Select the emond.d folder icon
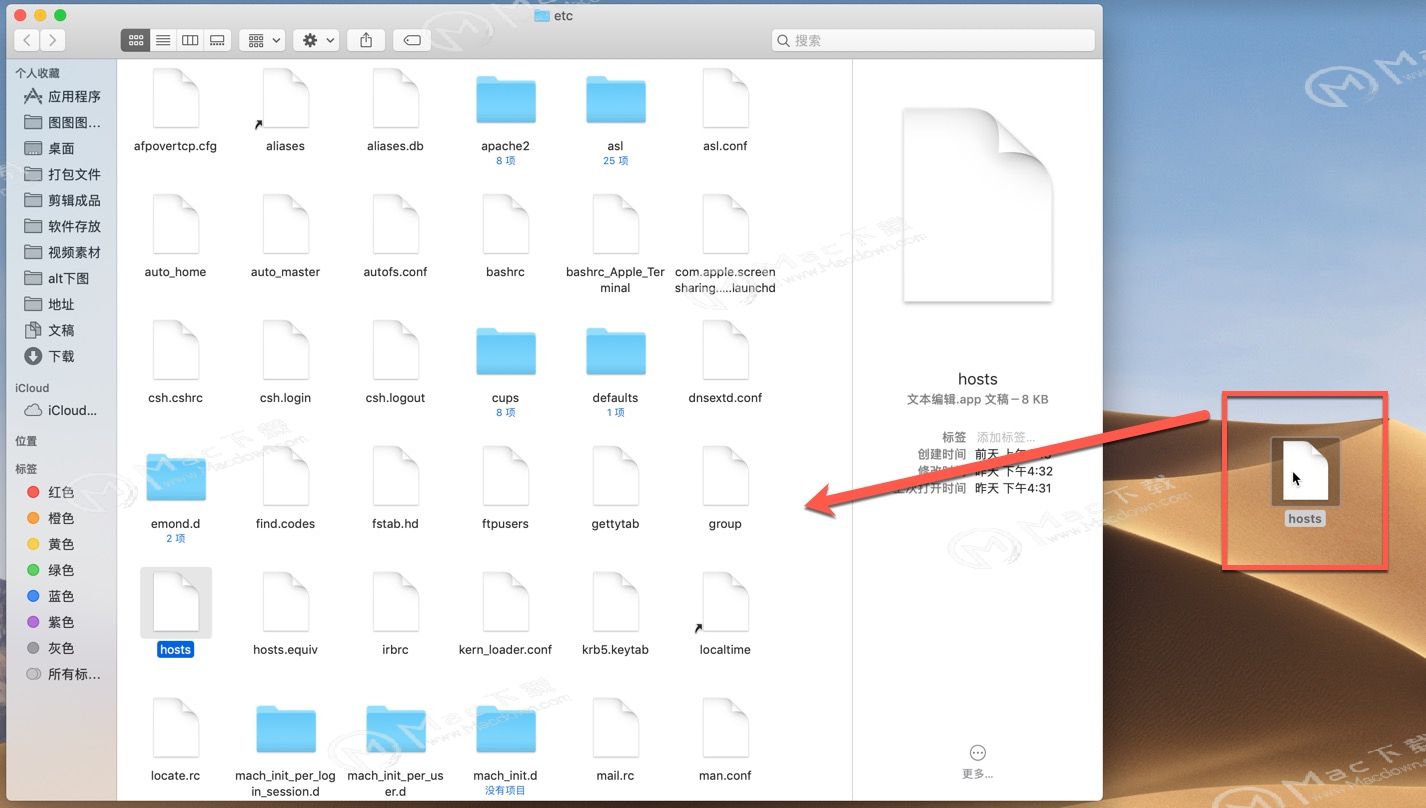This screenshot has height=808, width=1426. click(176, 478)
